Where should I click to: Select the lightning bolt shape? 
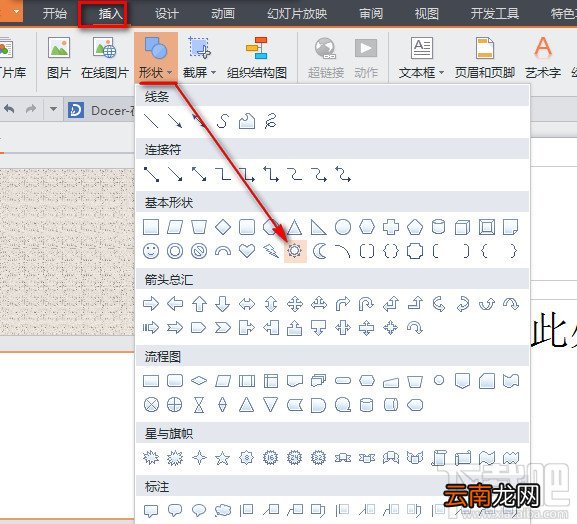point(271,251)
